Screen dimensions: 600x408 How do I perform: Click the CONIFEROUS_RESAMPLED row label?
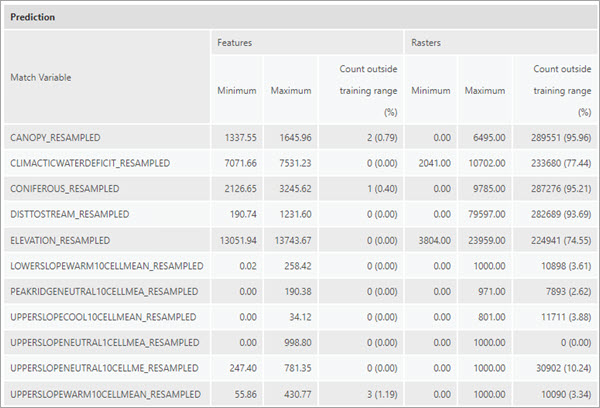point(64,188)
